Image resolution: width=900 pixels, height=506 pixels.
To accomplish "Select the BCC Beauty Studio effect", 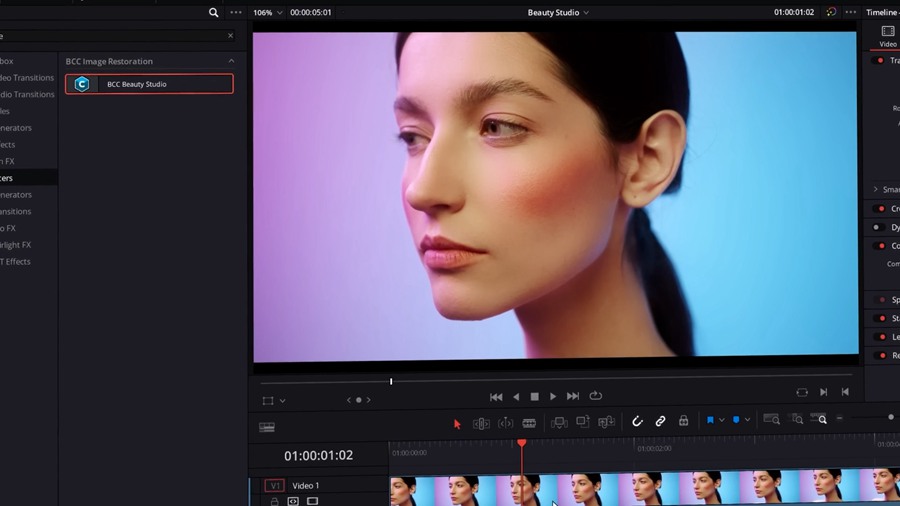I will click(x=149, y=84).
